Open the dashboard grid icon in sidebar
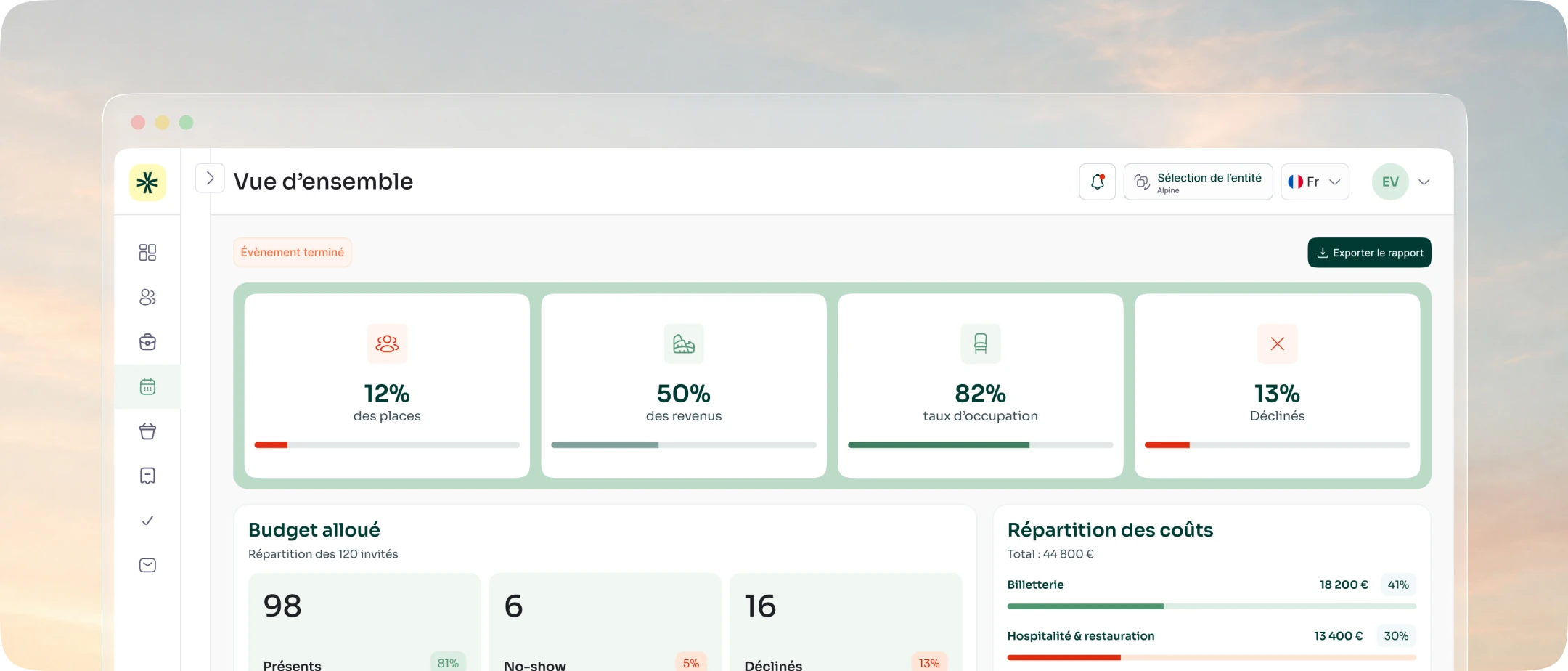Image resolution: width=1568 pixels, height=671 pixels. coord(147,252)
